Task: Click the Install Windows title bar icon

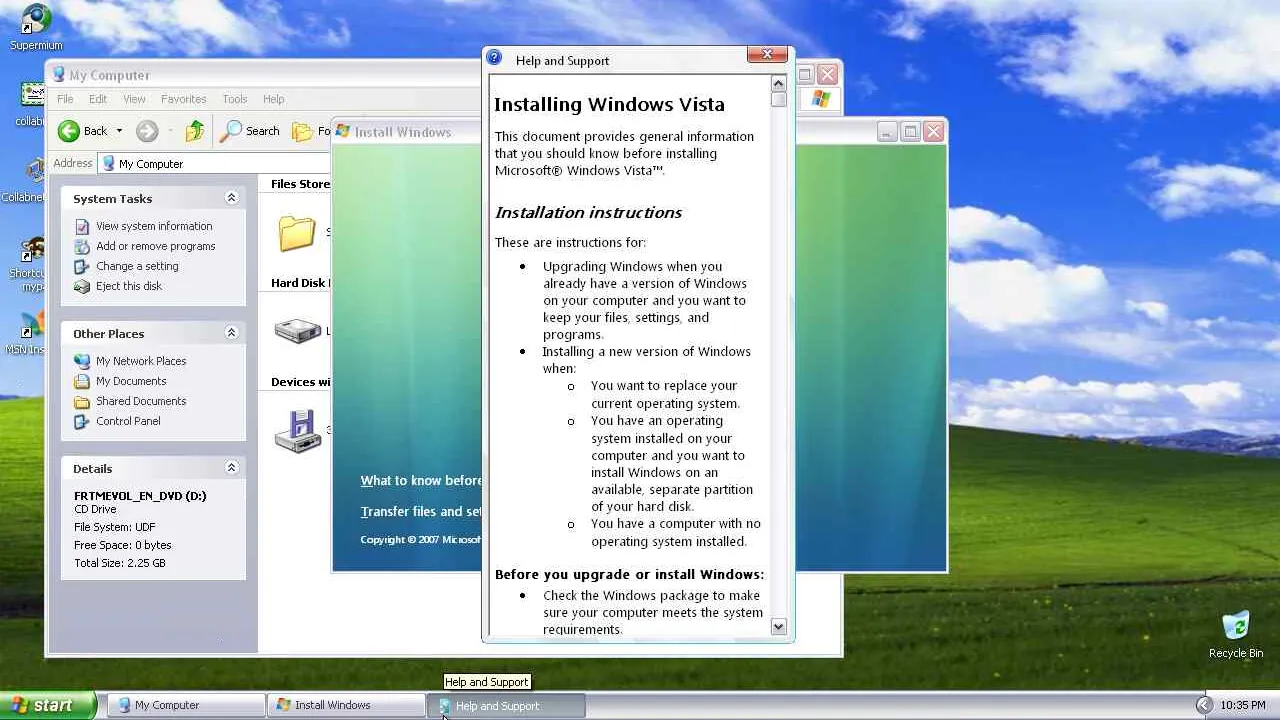Action: click(x=343, y=131)
